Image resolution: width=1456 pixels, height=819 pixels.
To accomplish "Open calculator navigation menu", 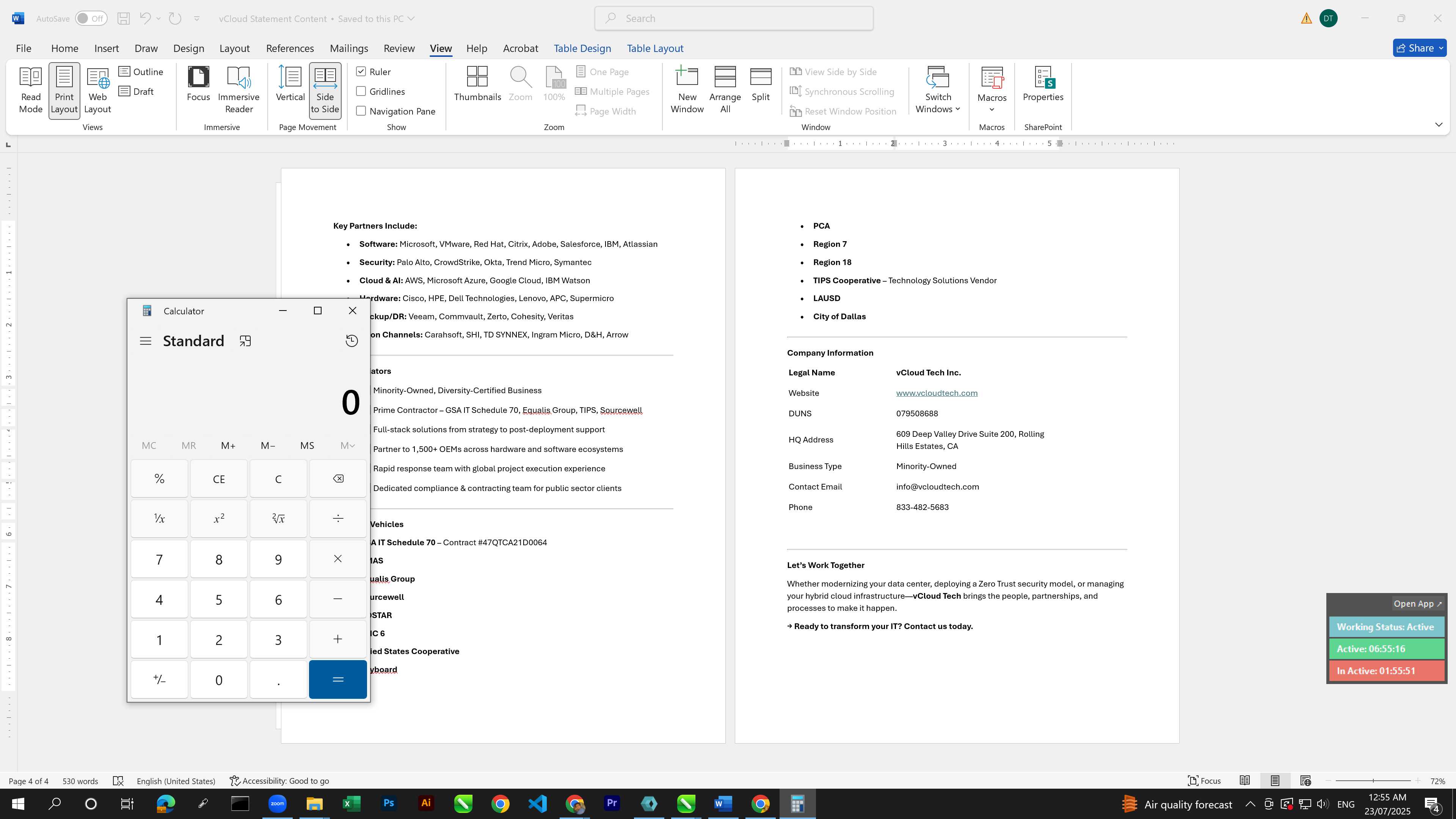I will pyautogui.click(x=145, y=341).
